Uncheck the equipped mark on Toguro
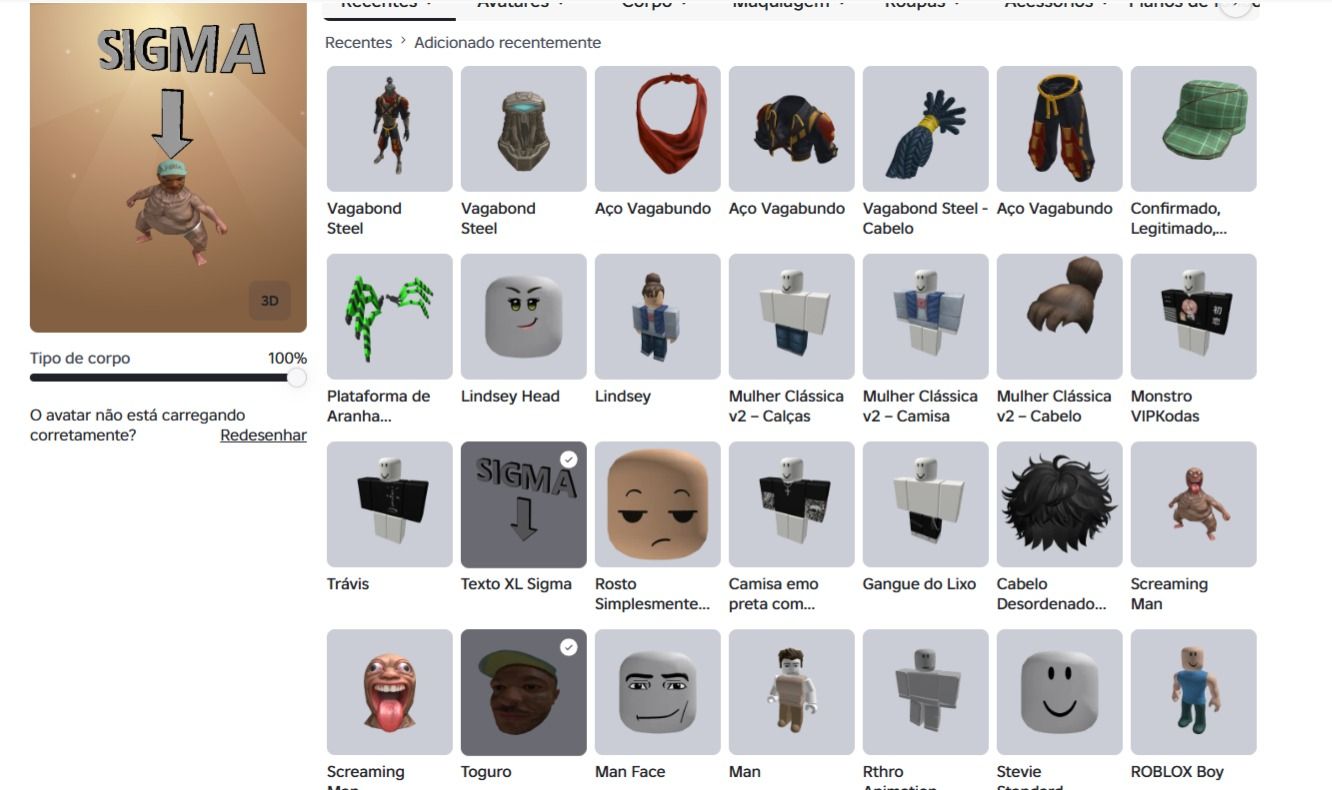 [569, 647]
